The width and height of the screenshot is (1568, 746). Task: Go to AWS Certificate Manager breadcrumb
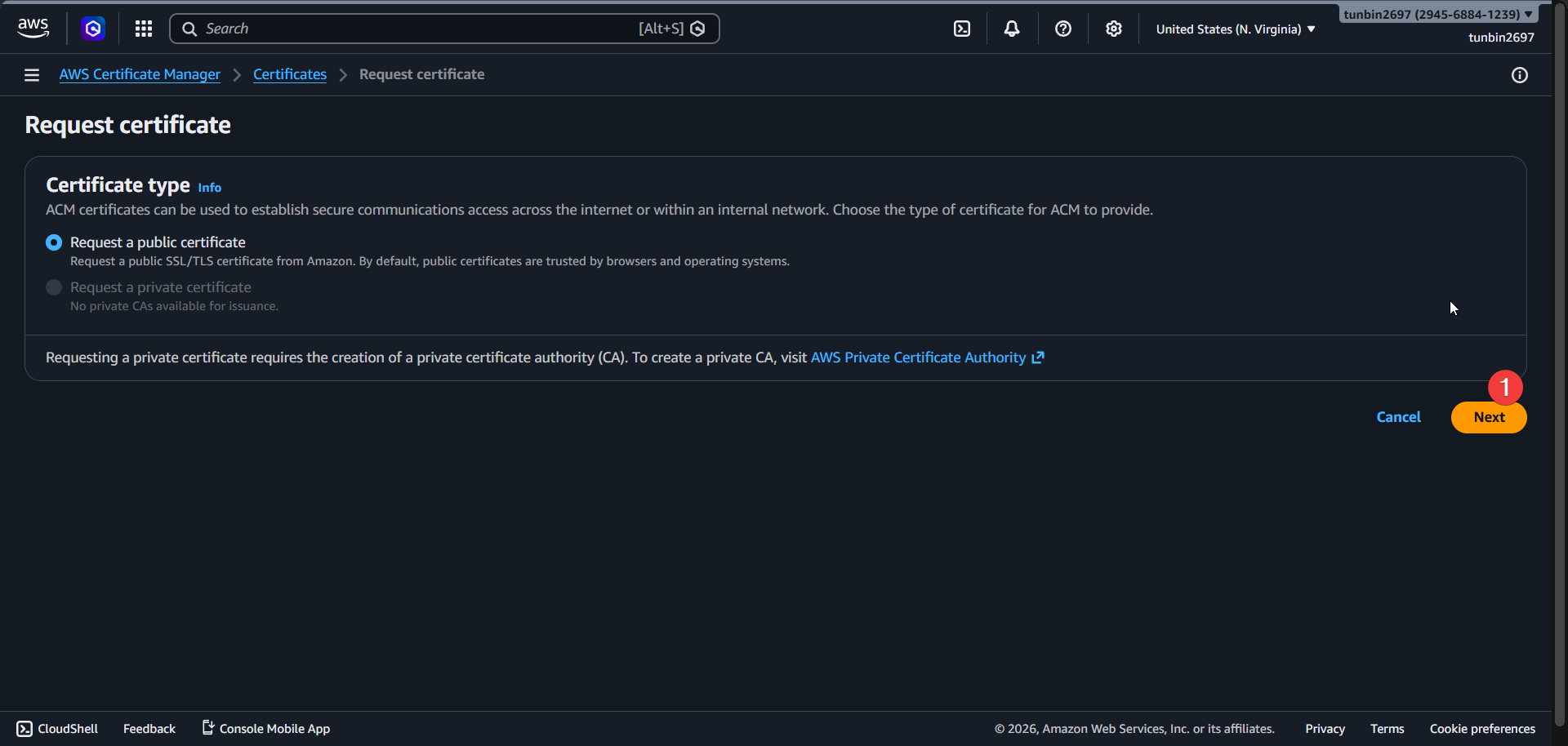tap(140, 74)
